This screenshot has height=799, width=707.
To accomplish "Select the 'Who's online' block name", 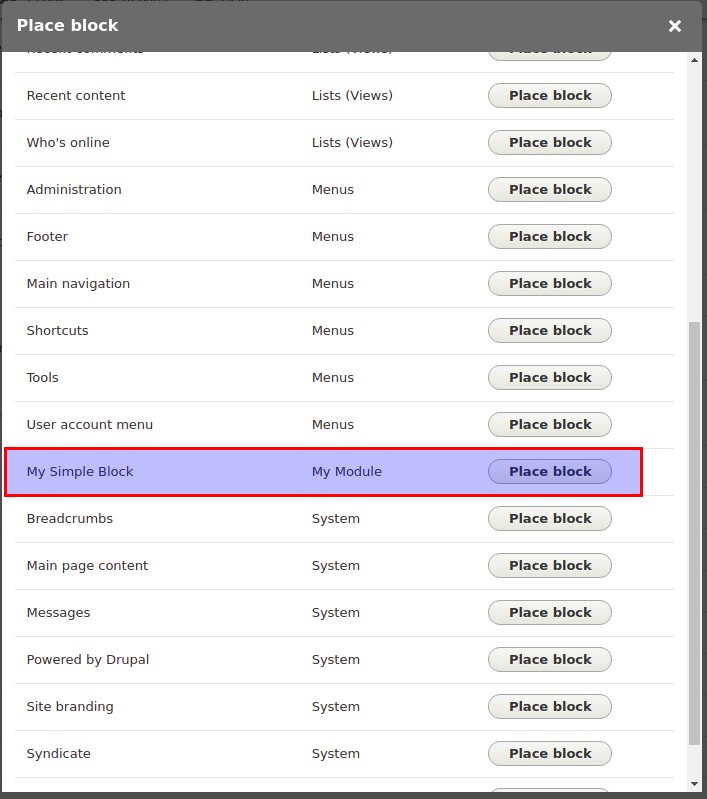I will click(68, 143).
